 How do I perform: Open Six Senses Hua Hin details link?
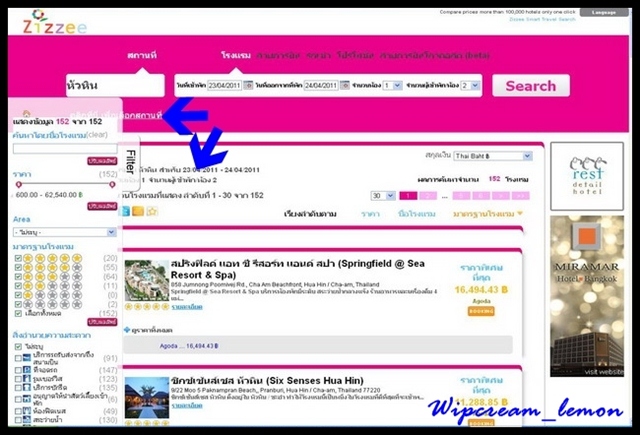(187, 405)
